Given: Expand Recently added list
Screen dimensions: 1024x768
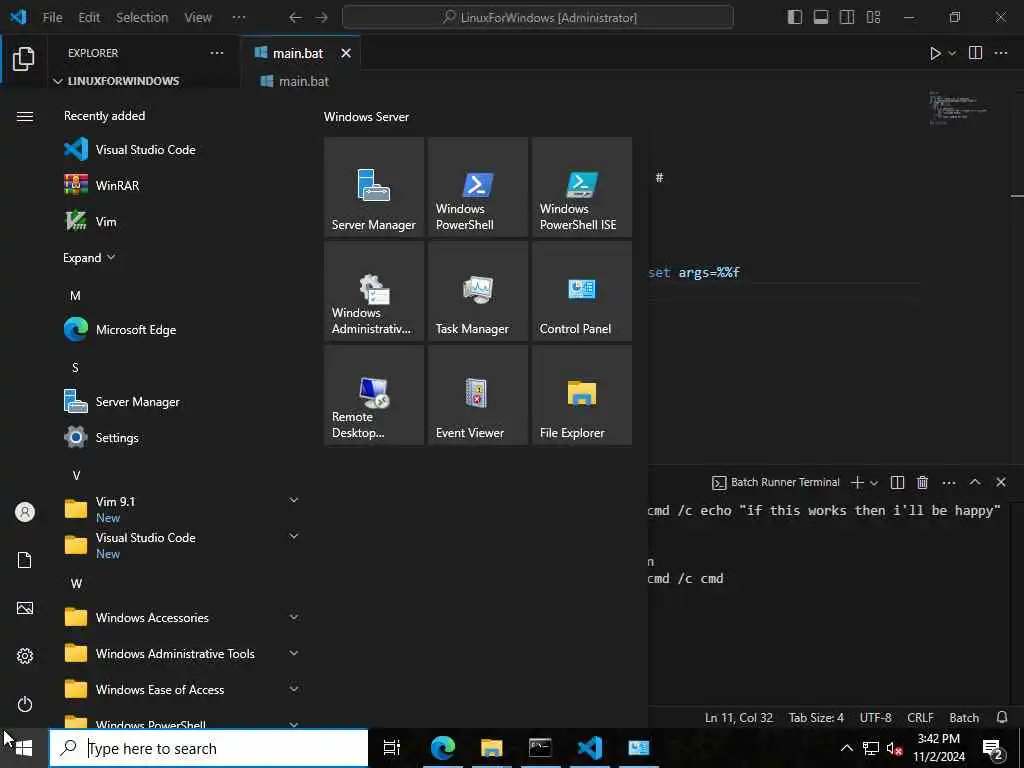Looking at the screenshot, I should tap(89, 257).
